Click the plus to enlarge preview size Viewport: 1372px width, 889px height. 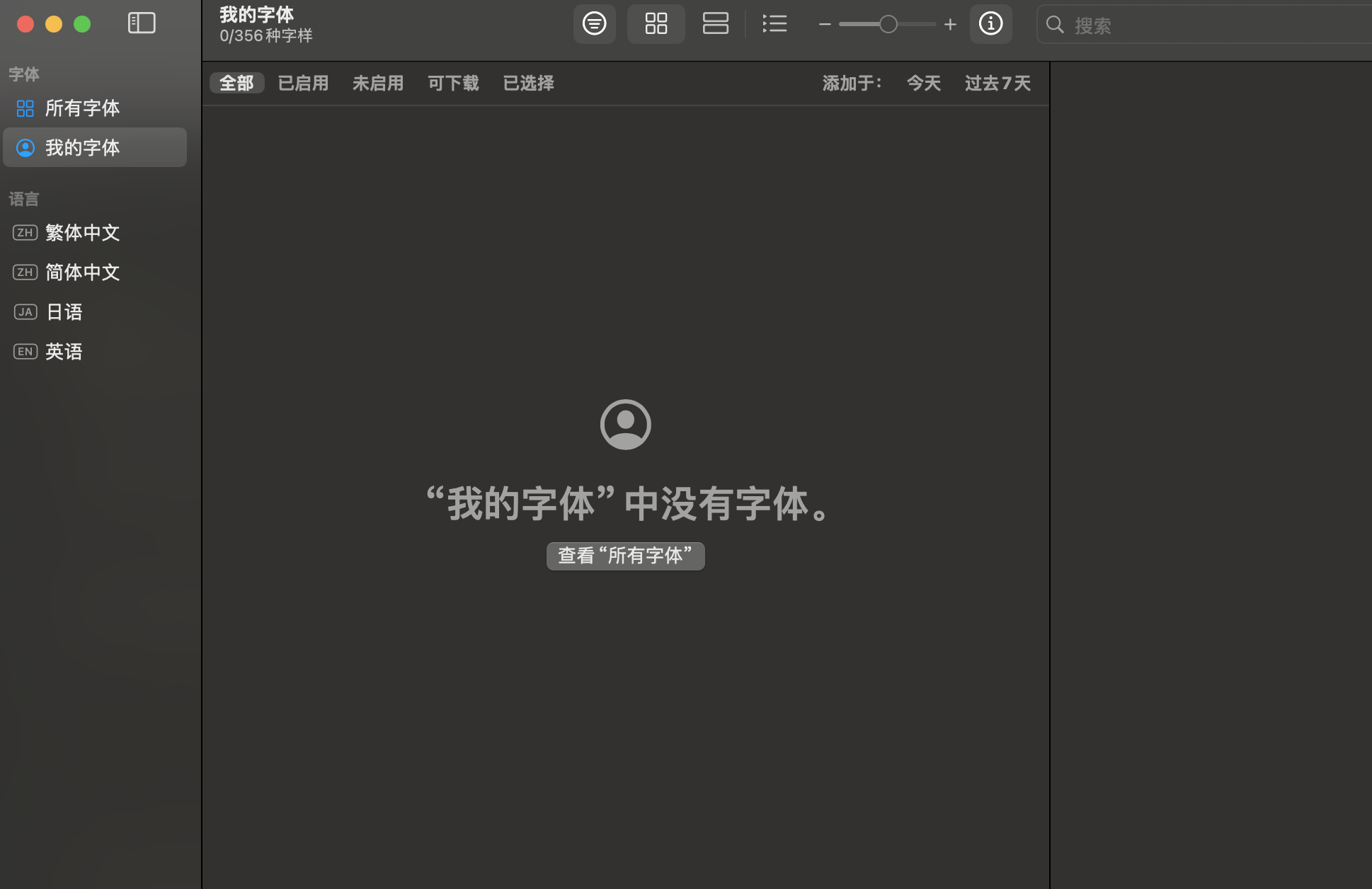(x=950, y=25)
